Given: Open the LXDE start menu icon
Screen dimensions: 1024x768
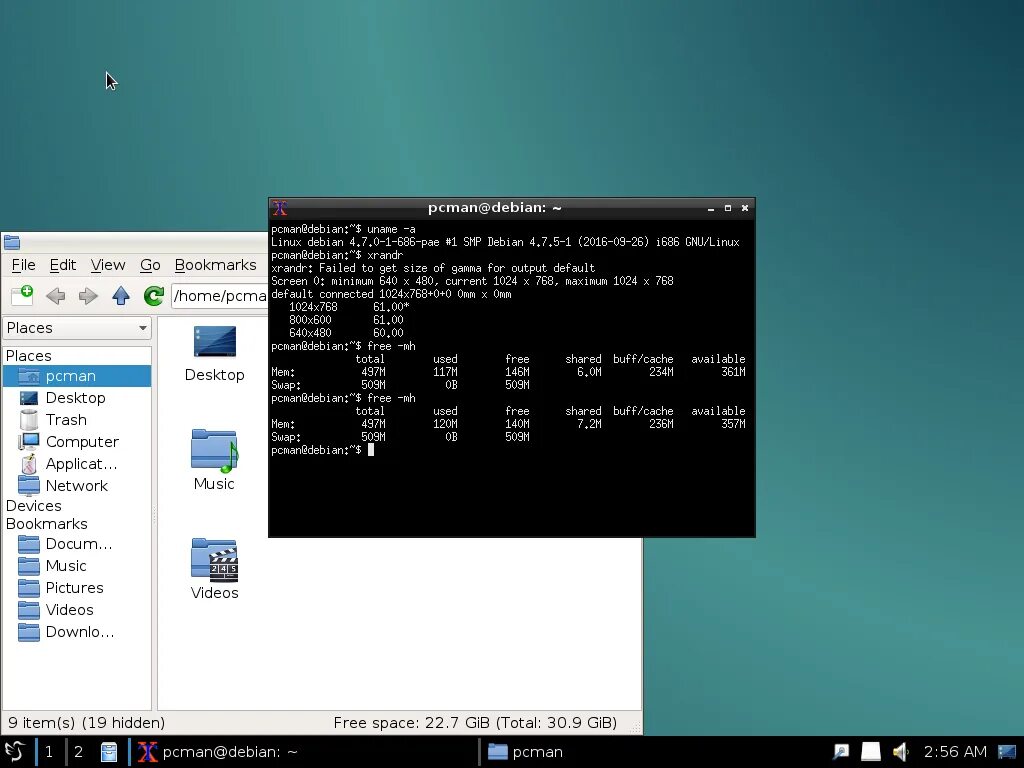Looking at the screenshot, I should [14, 752].
